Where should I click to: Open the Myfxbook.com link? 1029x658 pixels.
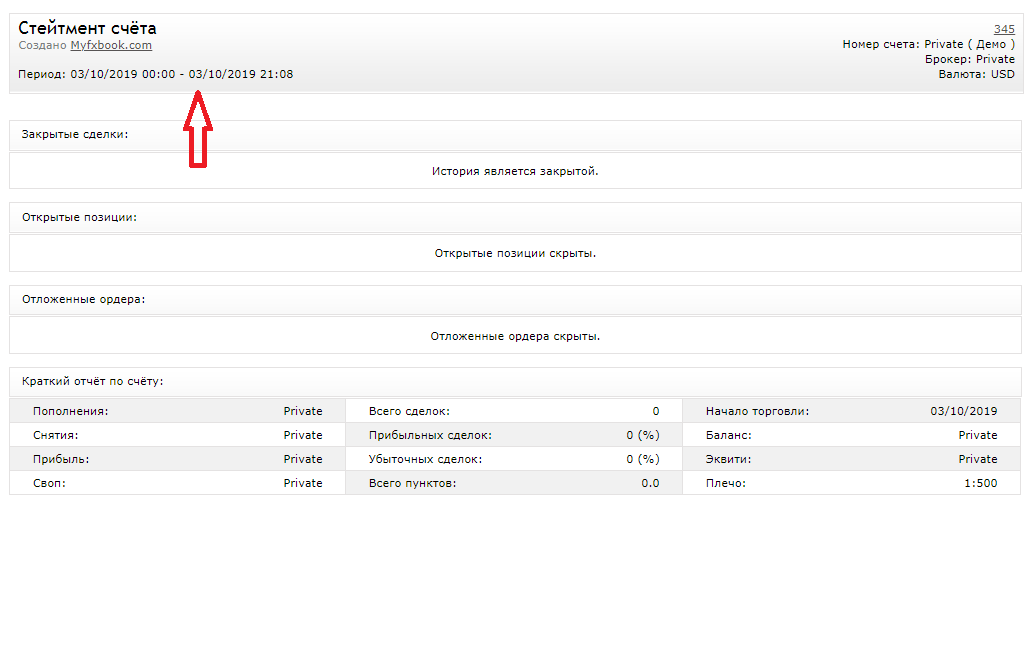(111, 45)
